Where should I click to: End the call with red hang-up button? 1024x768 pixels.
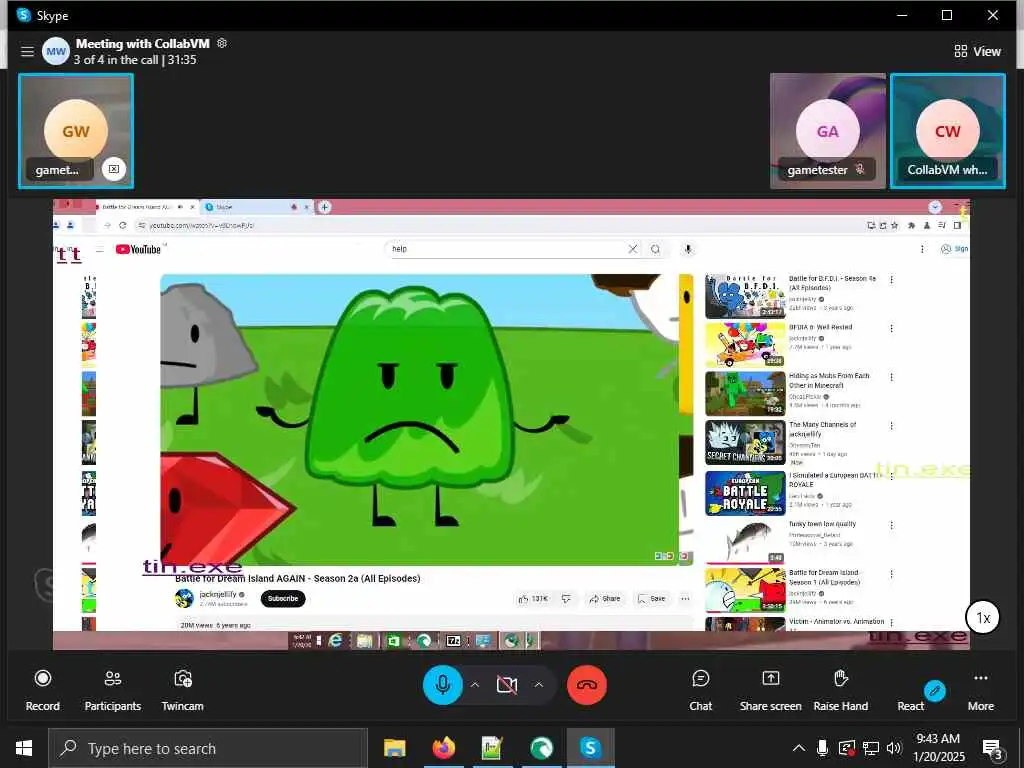click(586, 684)
